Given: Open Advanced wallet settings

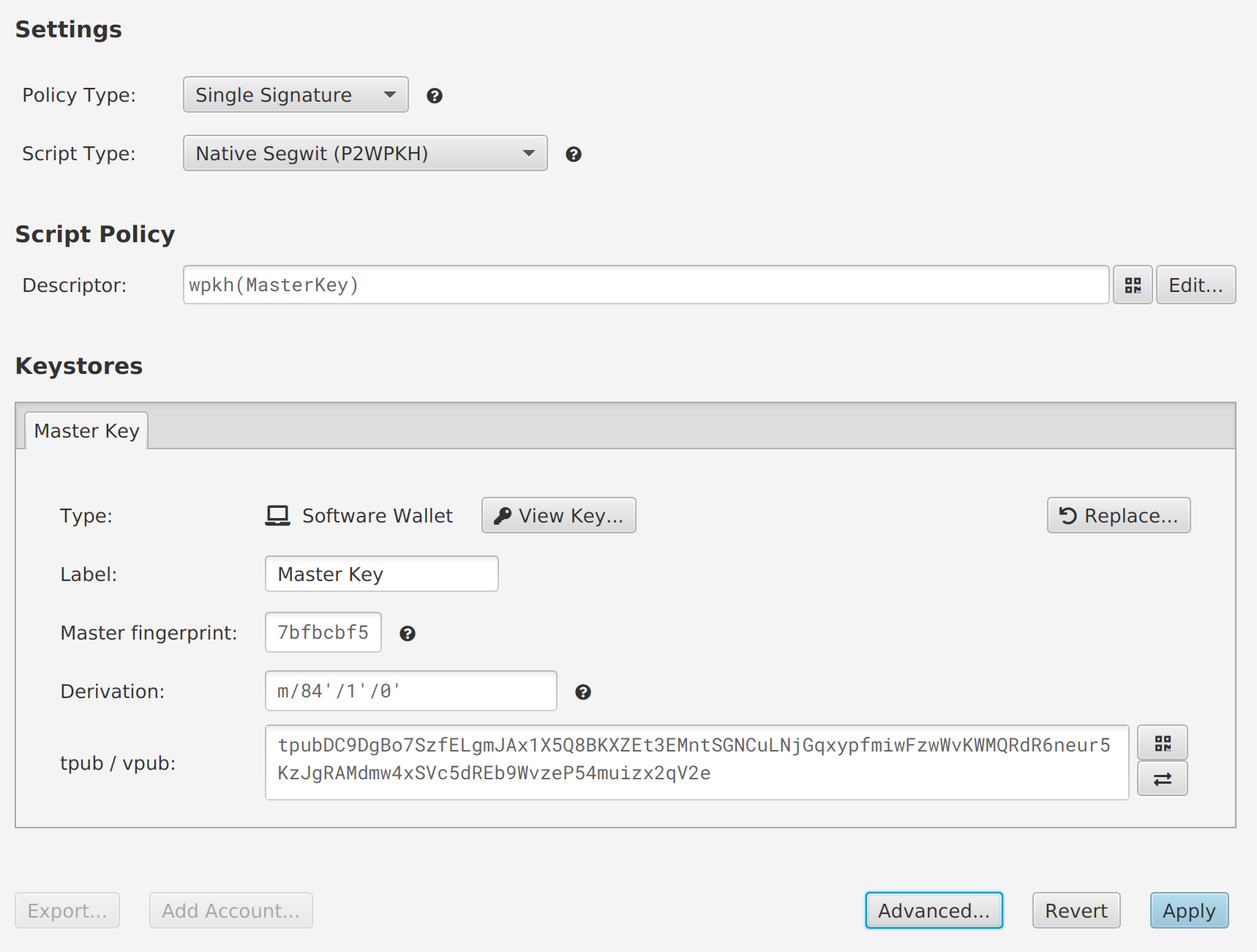Looking at the screenshot, I should pos(933,911).
